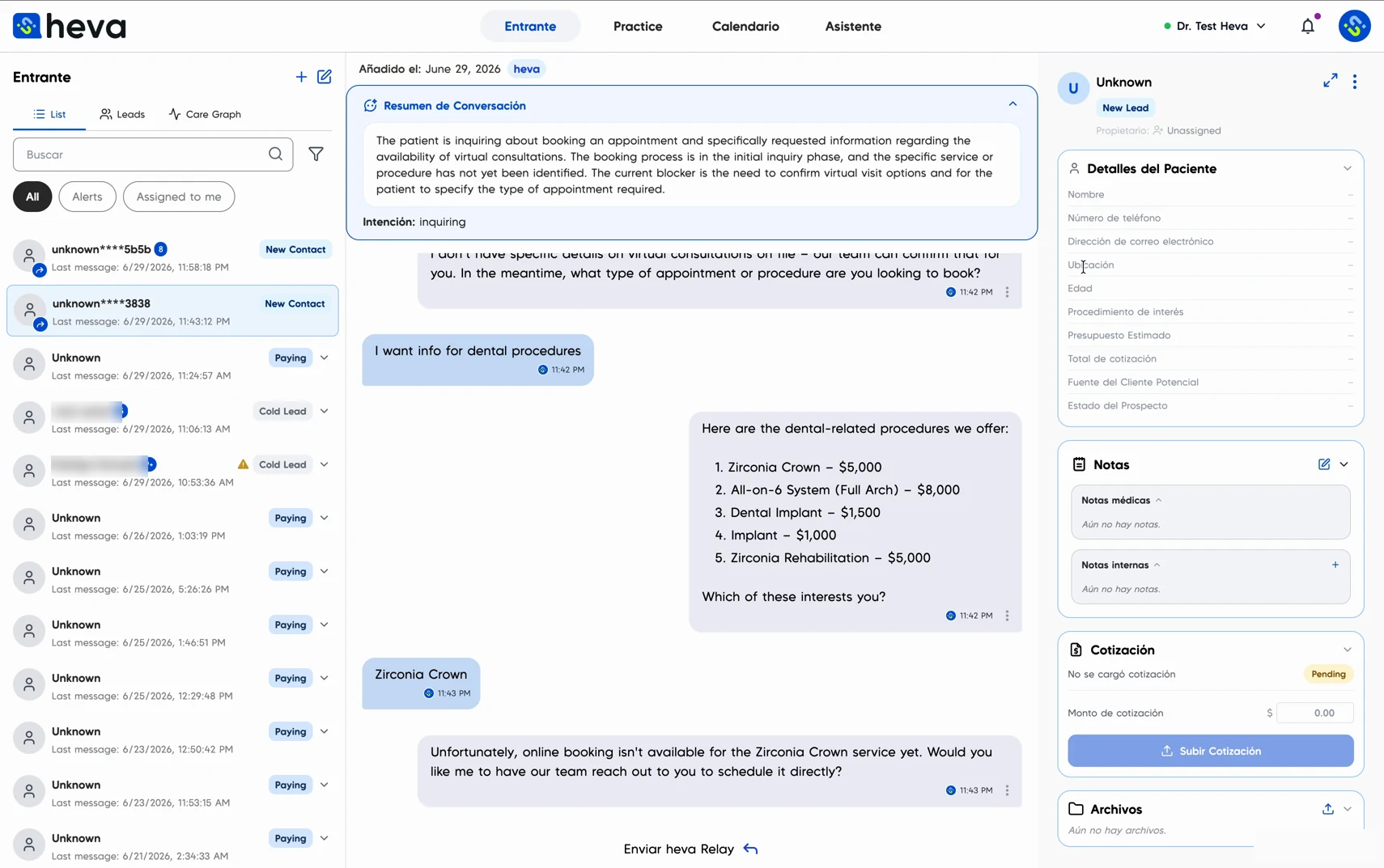Collapse the Notas section chevron
The width and height of the screenshot is (1384, 868).
click(1344, 464)
